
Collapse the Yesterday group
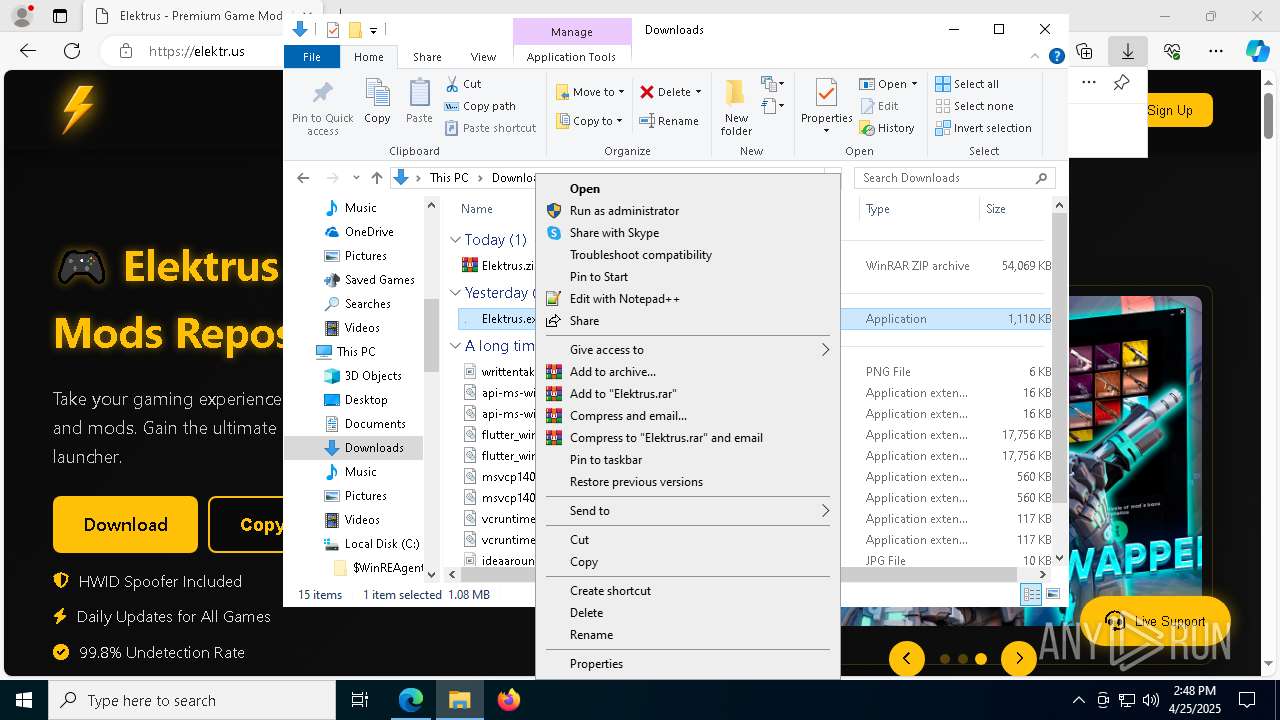455,293
